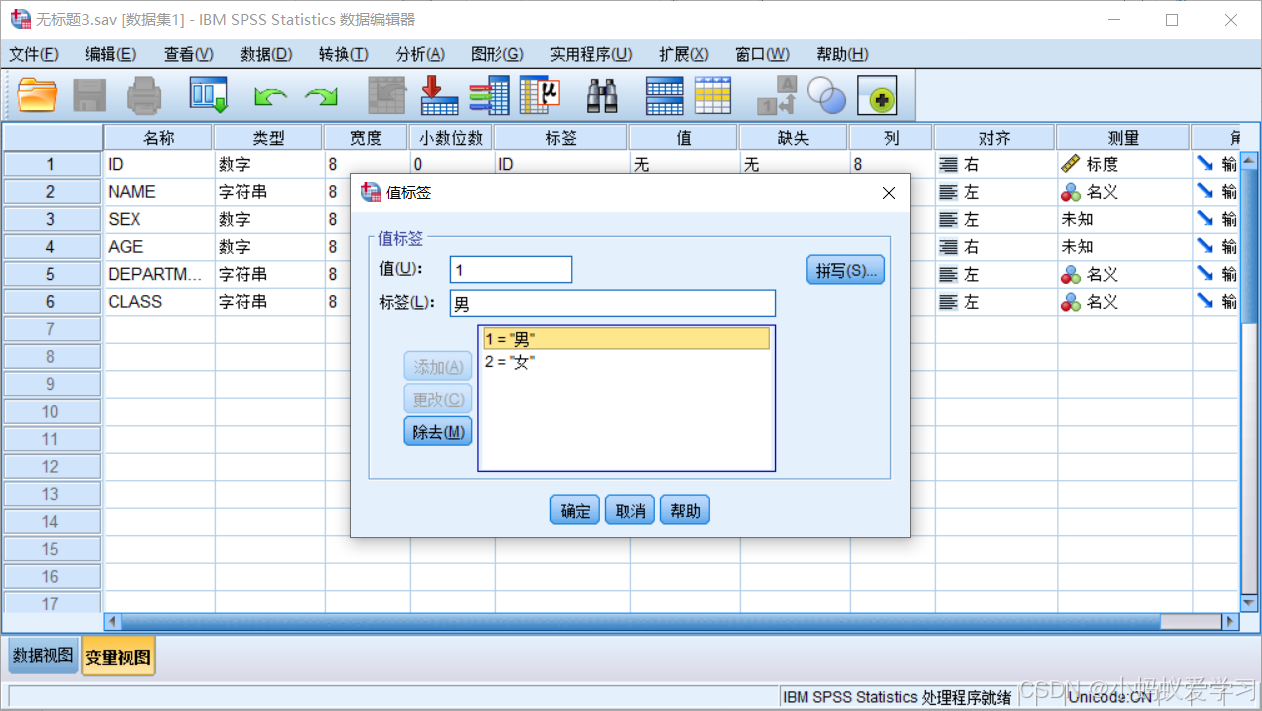
Task: Click the 对齐 column header
Action: pos(994,138)
